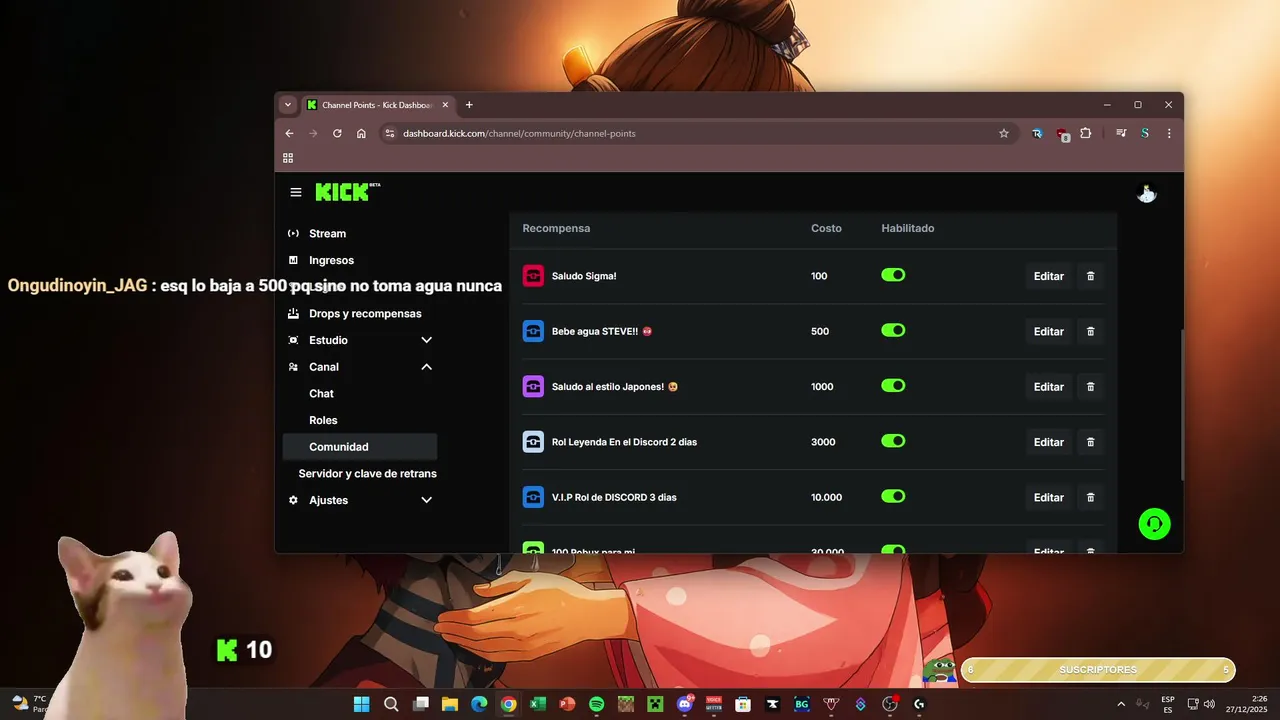Select Comunidad under Canal
Viewport: 1280px width, 720px height.
[360, 447]
